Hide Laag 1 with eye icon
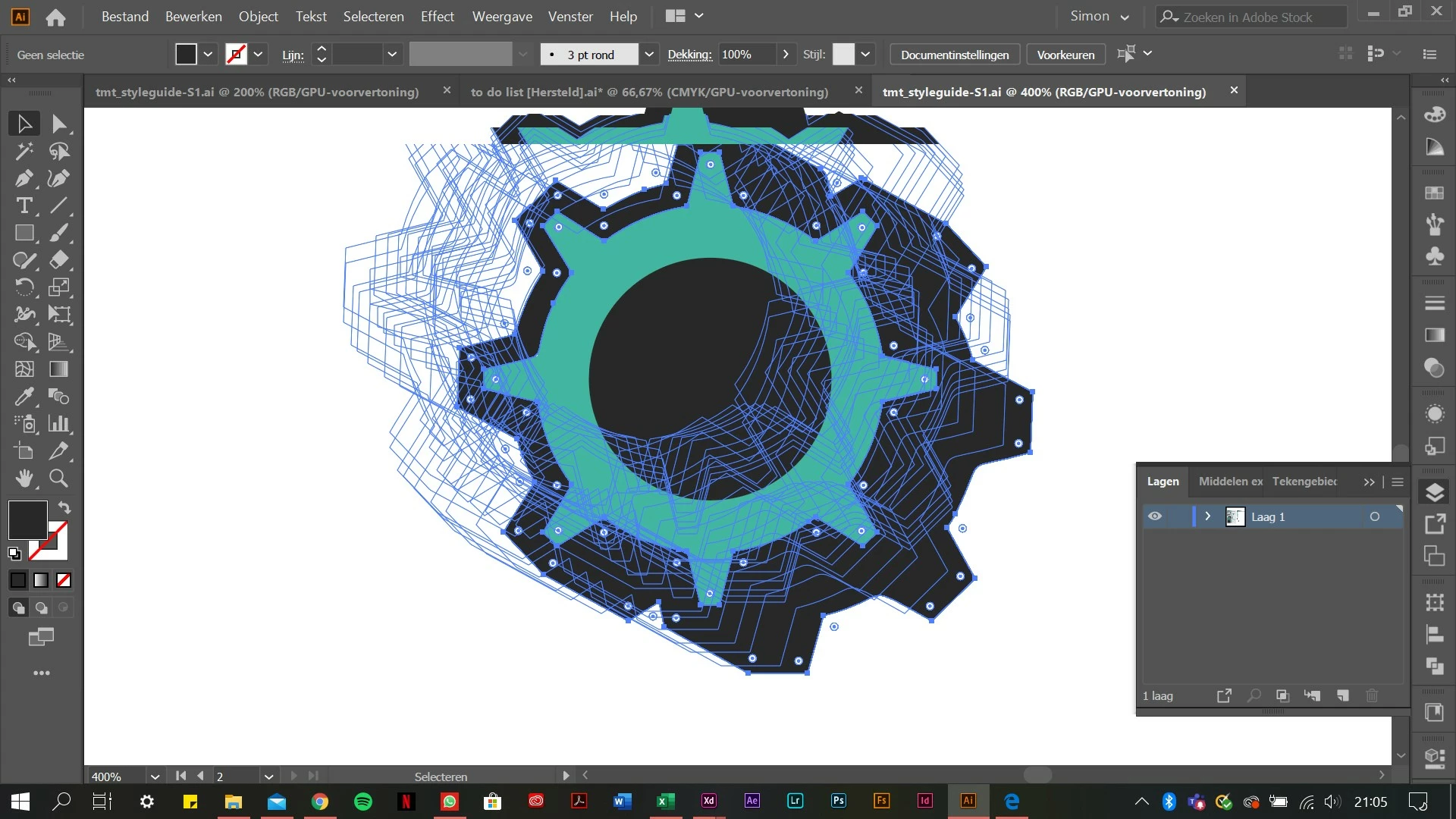This screenshot has height=819, width=1456. point(1154,516)
